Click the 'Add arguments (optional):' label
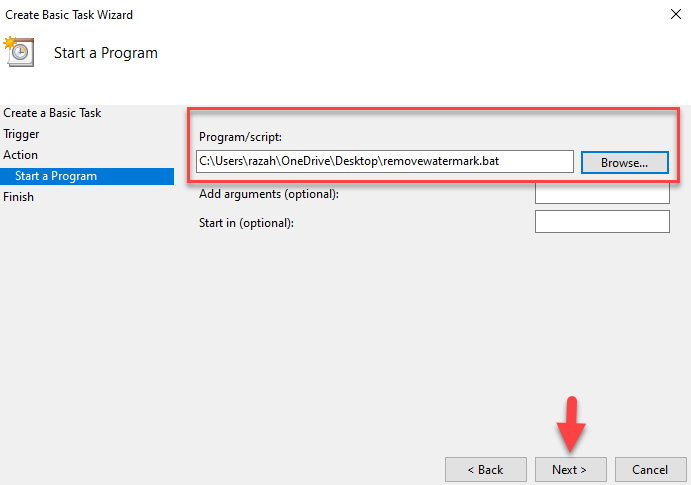Viewport: 691px width, 485px height. tap(269, 193)
